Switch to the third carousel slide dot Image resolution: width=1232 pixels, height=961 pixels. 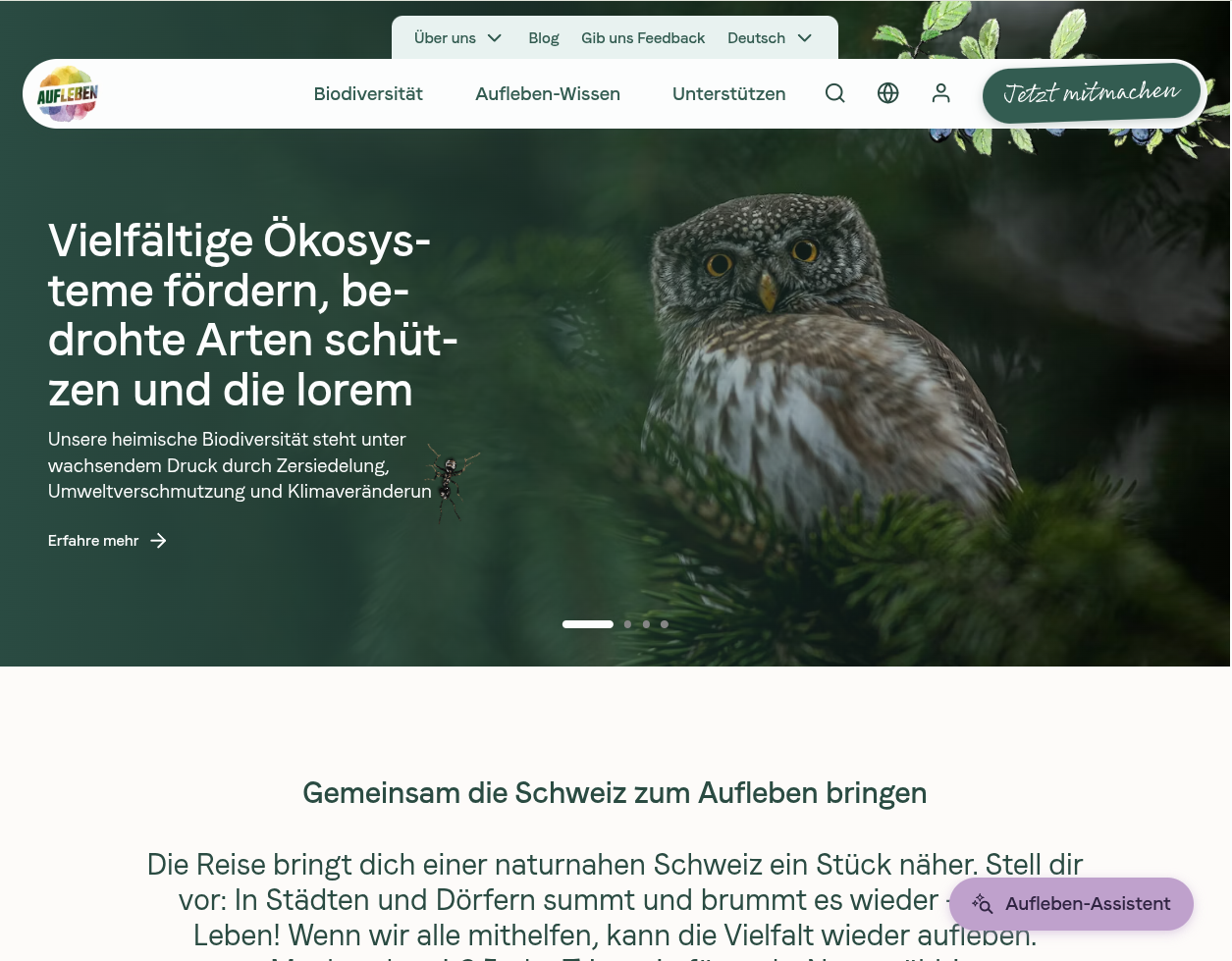[646, 624]
